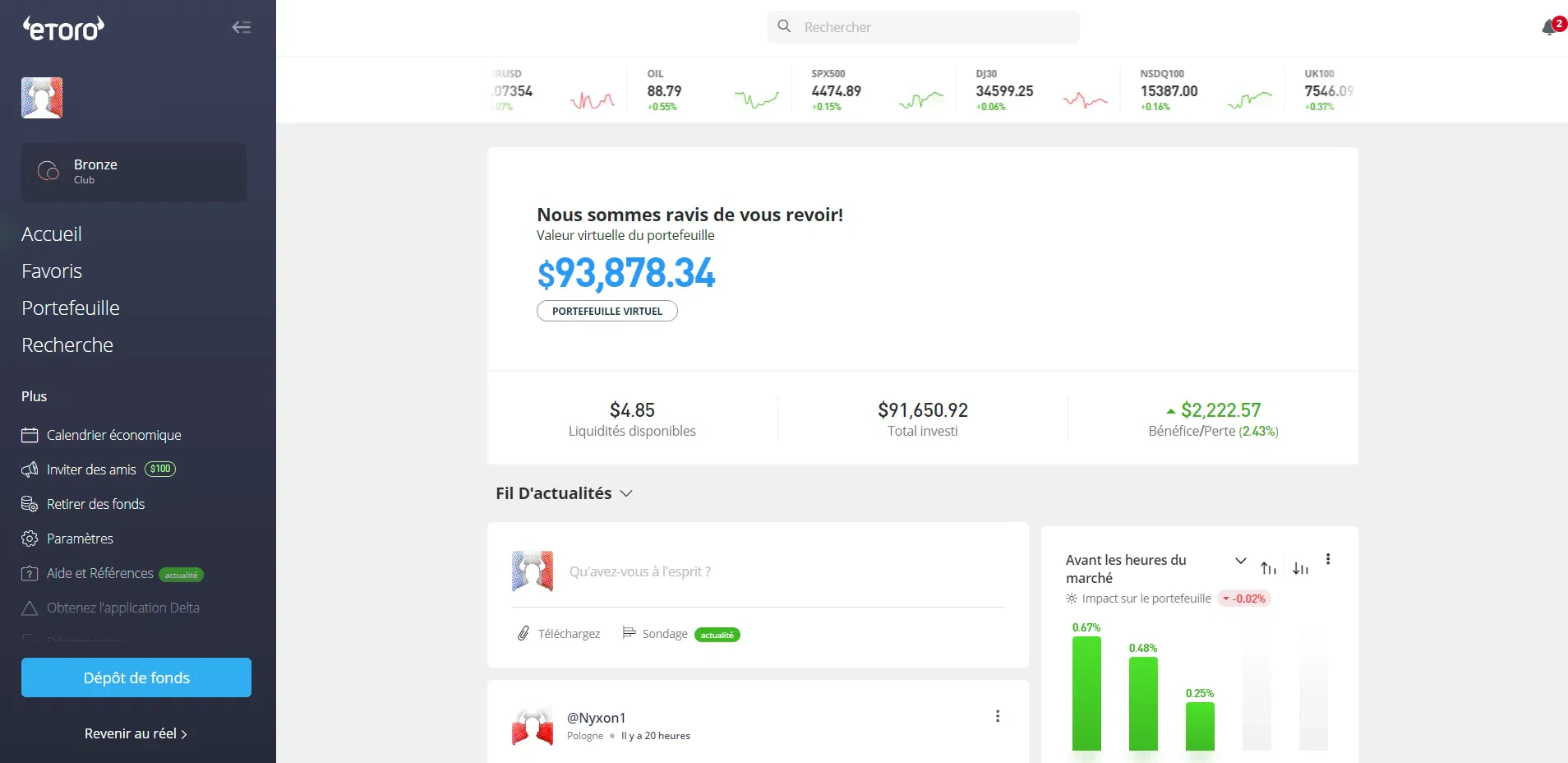The width and height of the screenshot is (1568, 763).
Task: Click the DJ30 mini chart
Action: point(1086,99)
